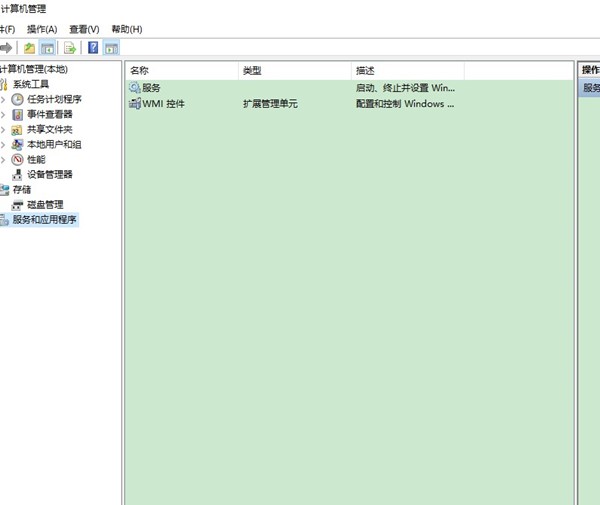Toggle the show/hide action pane icon
This screenshot has width=600, height=505.
111,47
